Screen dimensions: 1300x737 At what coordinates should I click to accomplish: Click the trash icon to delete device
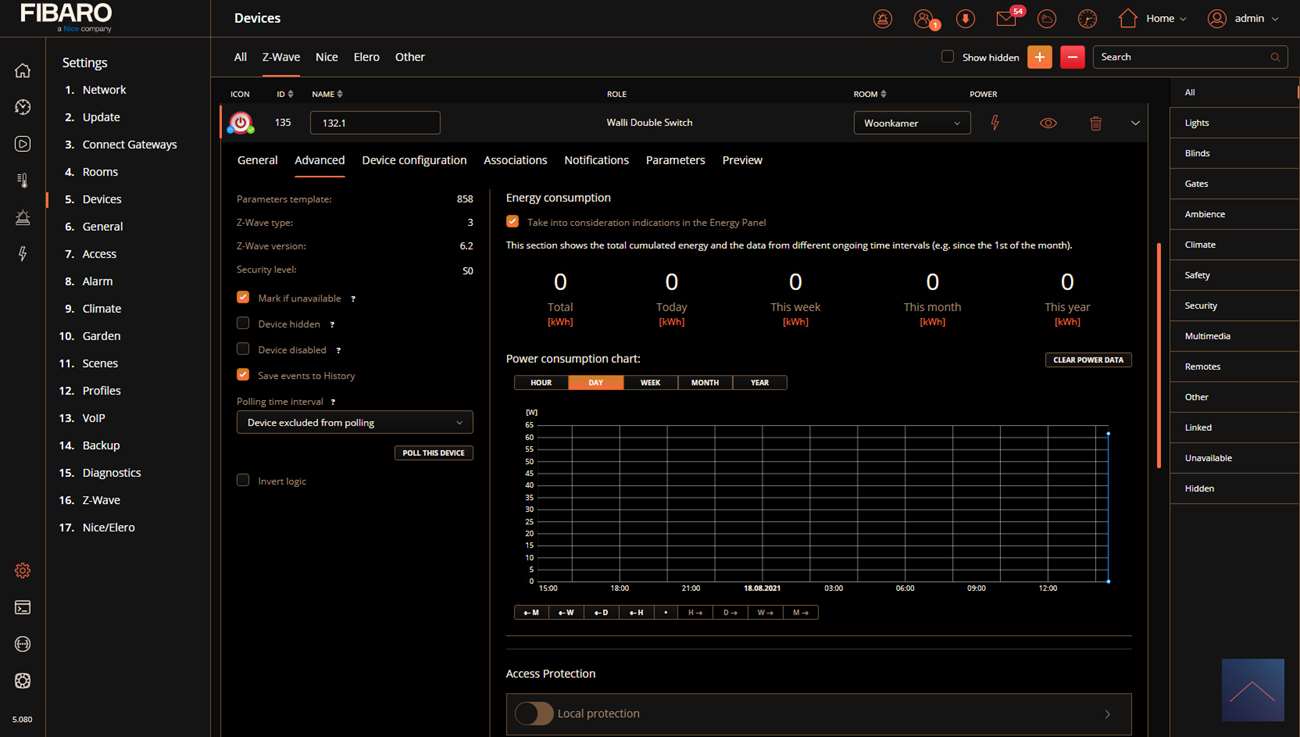(1095, 123)
